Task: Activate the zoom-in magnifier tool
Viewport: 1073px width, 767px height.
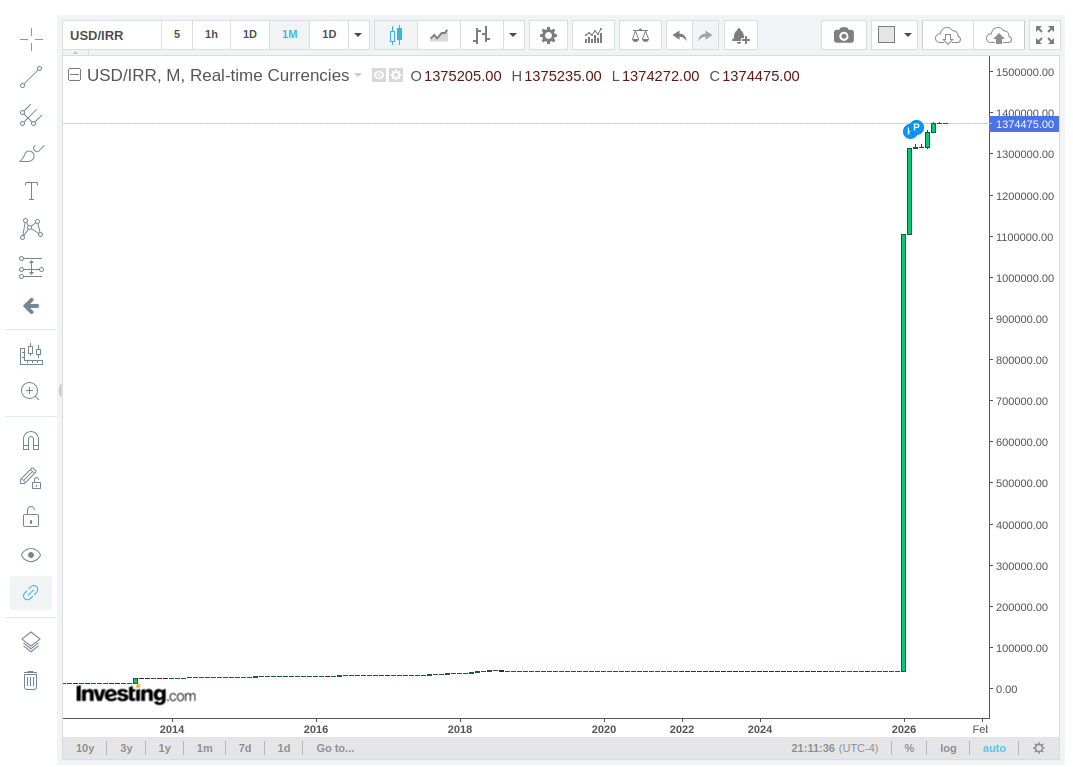Action: pos(31,391)
